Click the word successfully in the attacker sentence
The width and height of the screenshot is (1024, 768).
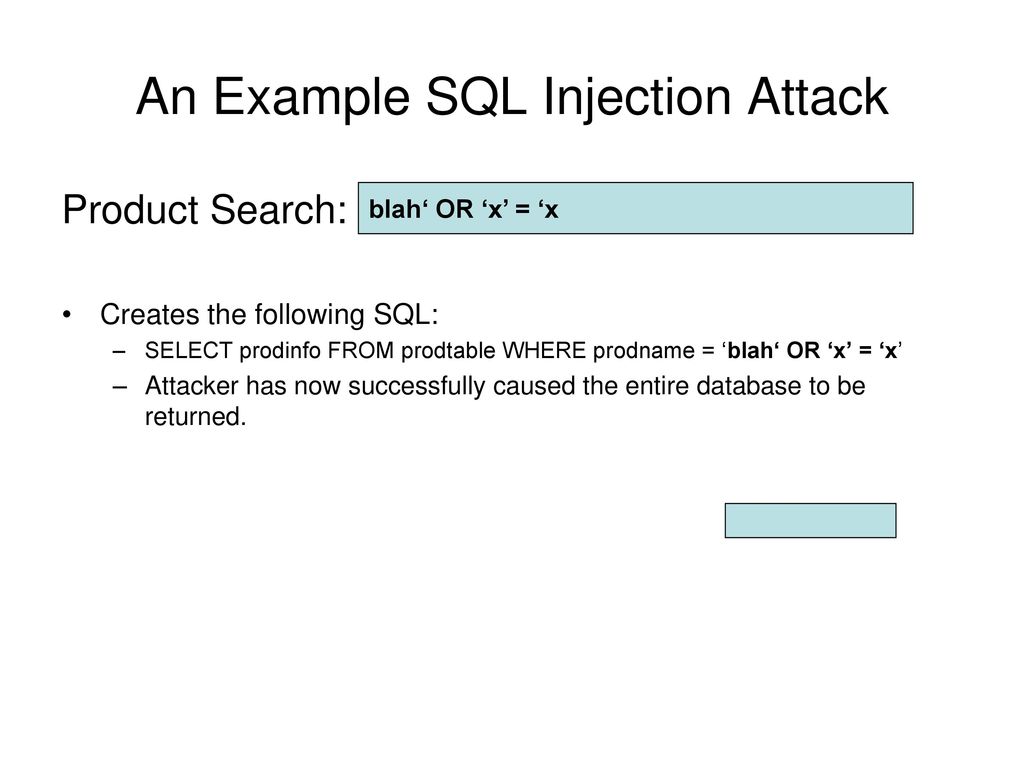pyautogui.click(x=417, y=387)
